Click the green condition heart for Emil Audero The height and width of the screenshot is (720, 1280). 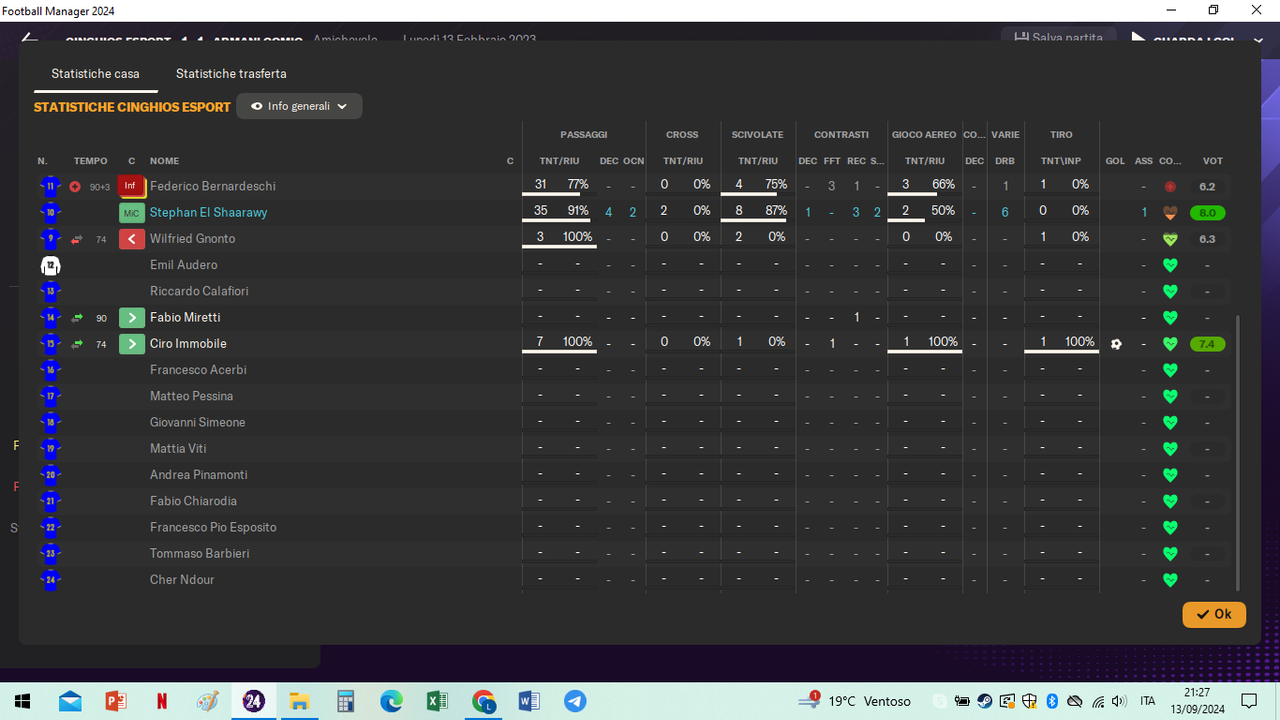pos(1170,265)
